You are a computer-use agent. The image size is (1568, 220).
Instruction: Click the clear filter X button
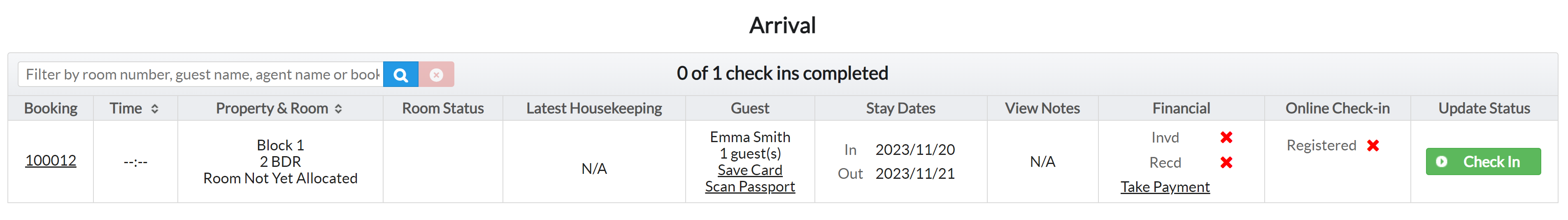pos(436,75)
